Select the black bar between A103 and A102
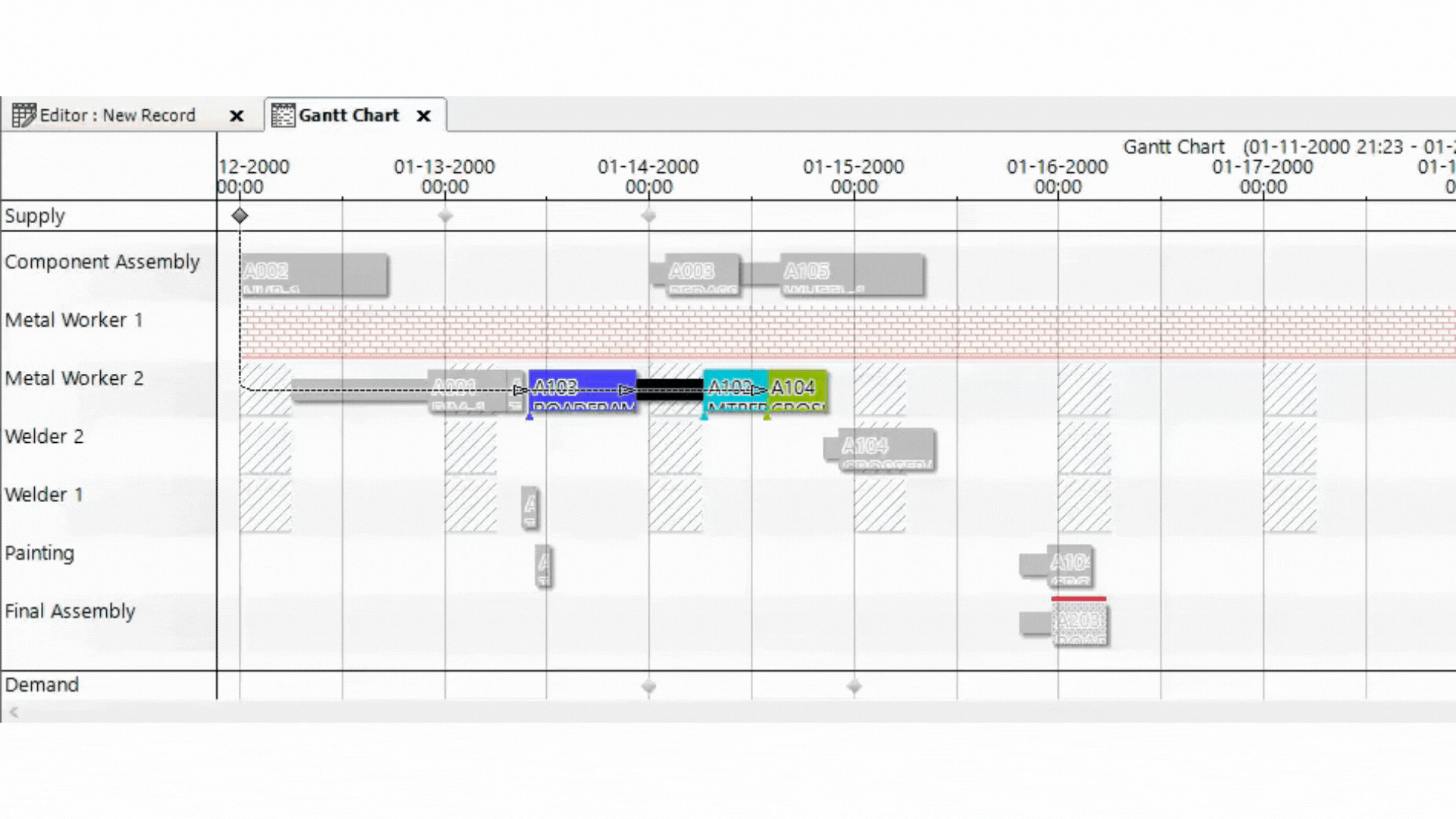The height and width of the screenshot is (819, 1456). tap(670, 390)
